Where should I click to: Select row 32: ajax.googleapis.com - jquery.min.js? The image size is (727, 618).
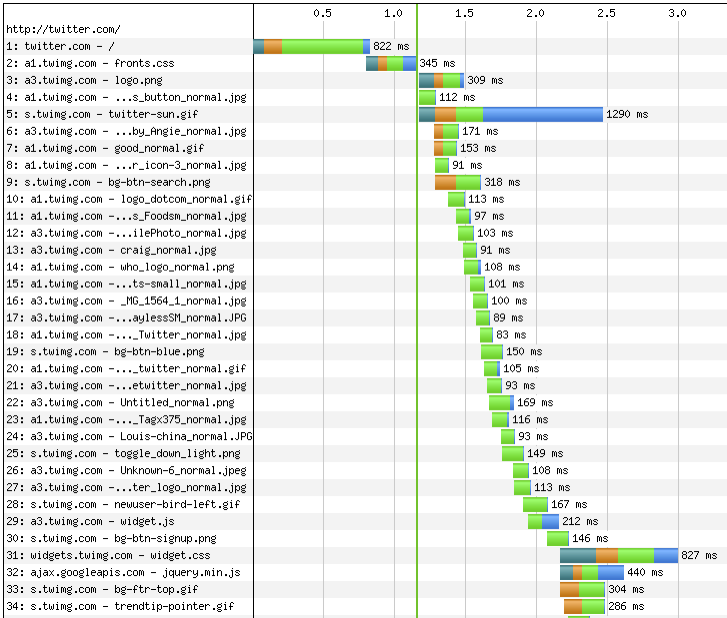click(x=123, y=573)
